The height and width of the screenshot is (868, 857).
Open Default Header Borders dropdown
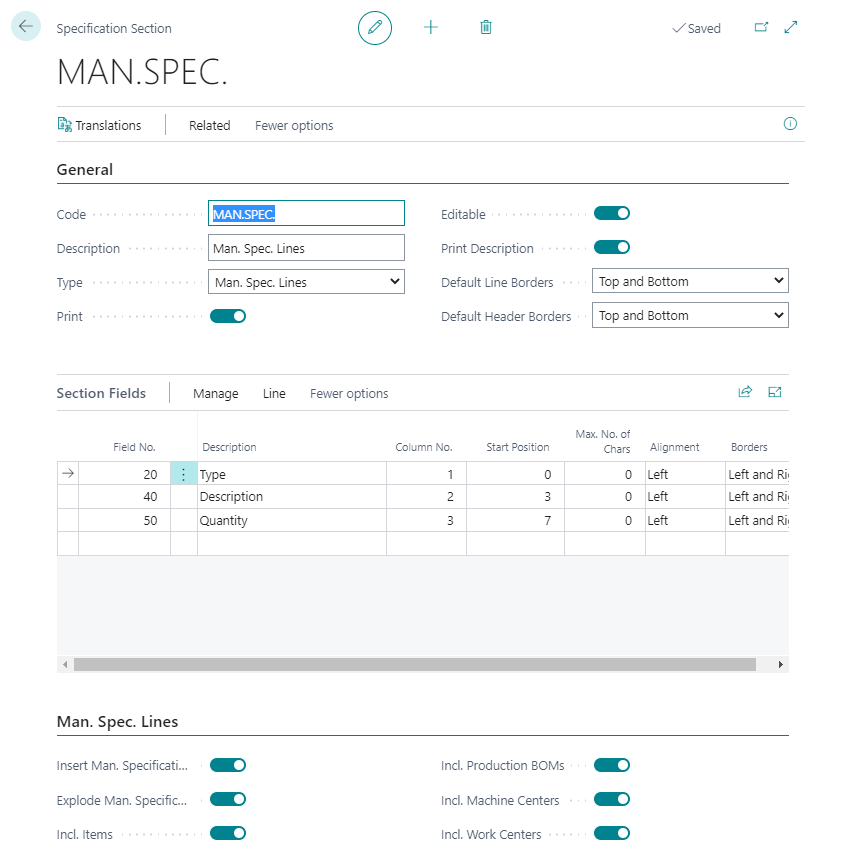[690, 316]
